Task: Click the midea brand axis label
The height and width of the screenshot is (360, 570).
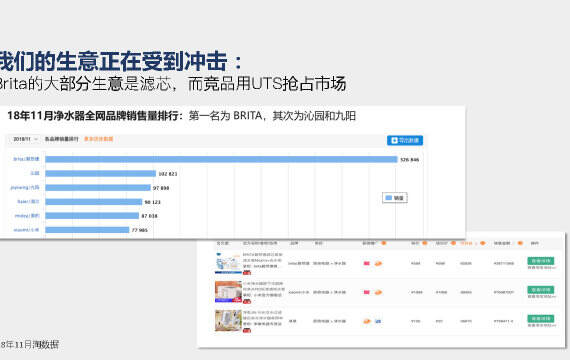Action: tap(27, 216)
